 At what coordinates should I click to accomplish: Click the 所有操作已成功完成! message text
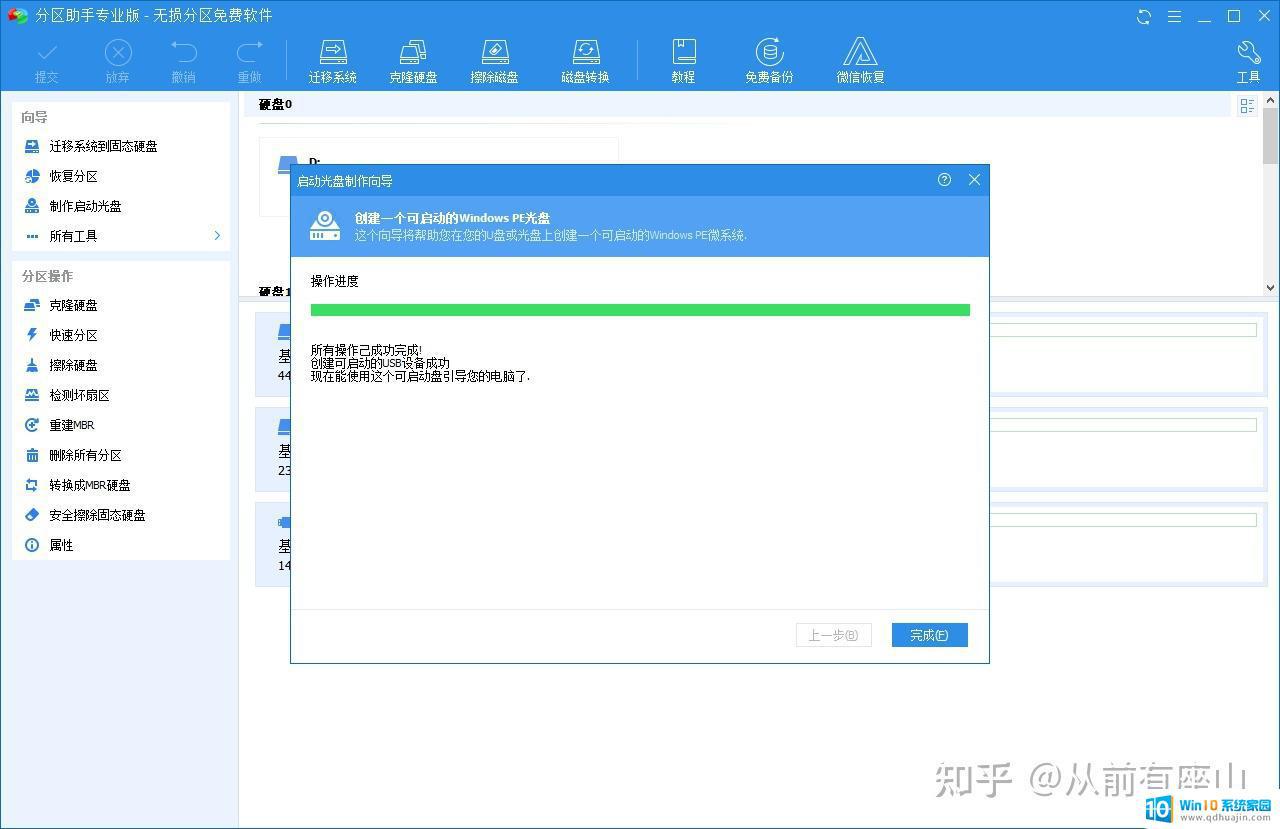366,350
